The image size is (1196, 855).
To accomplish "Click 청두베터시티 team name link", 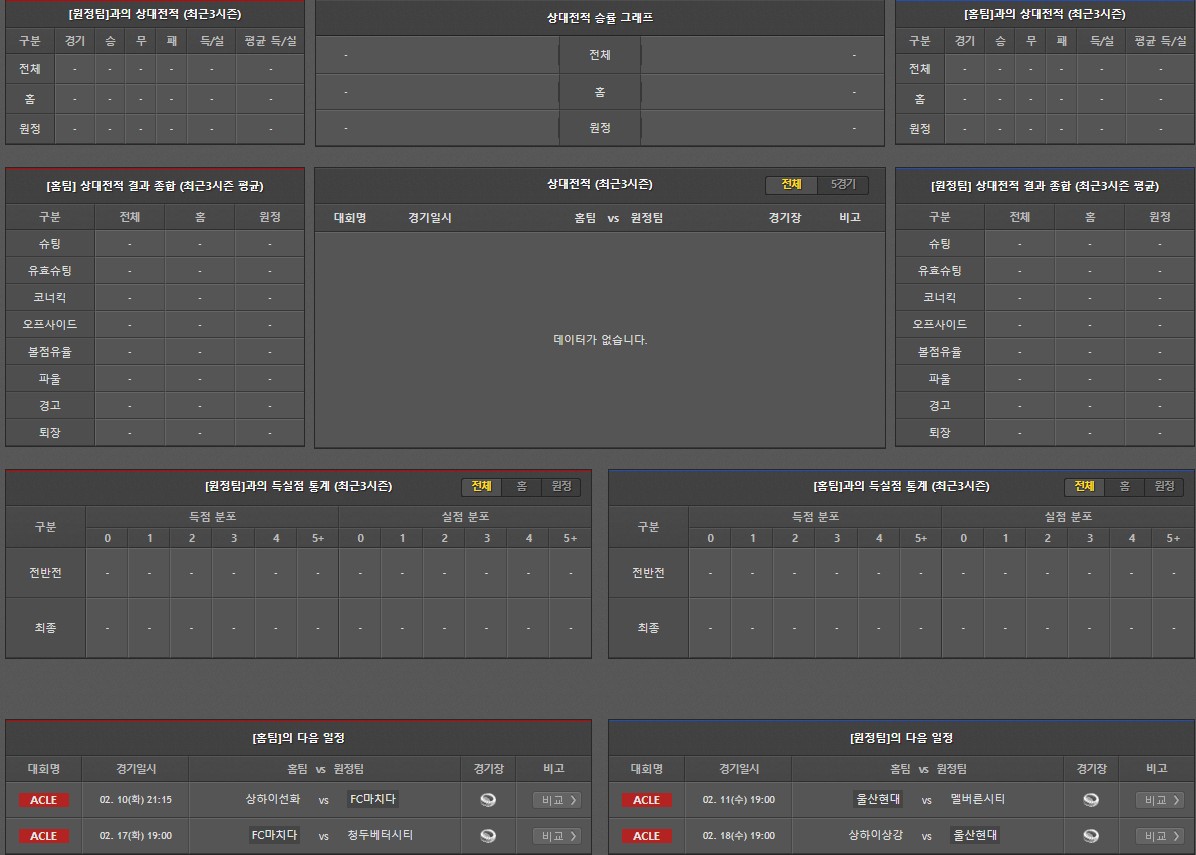I will point(380,835).
